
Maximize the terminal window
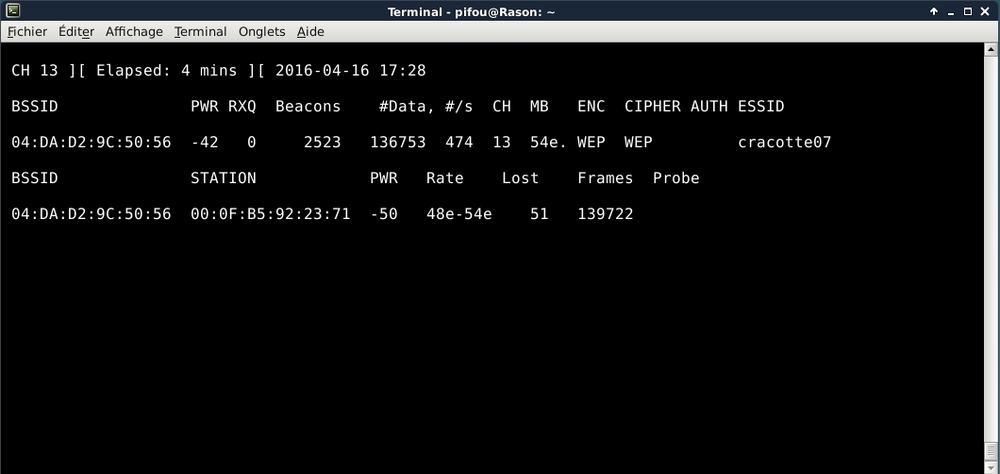coord(968,11)
